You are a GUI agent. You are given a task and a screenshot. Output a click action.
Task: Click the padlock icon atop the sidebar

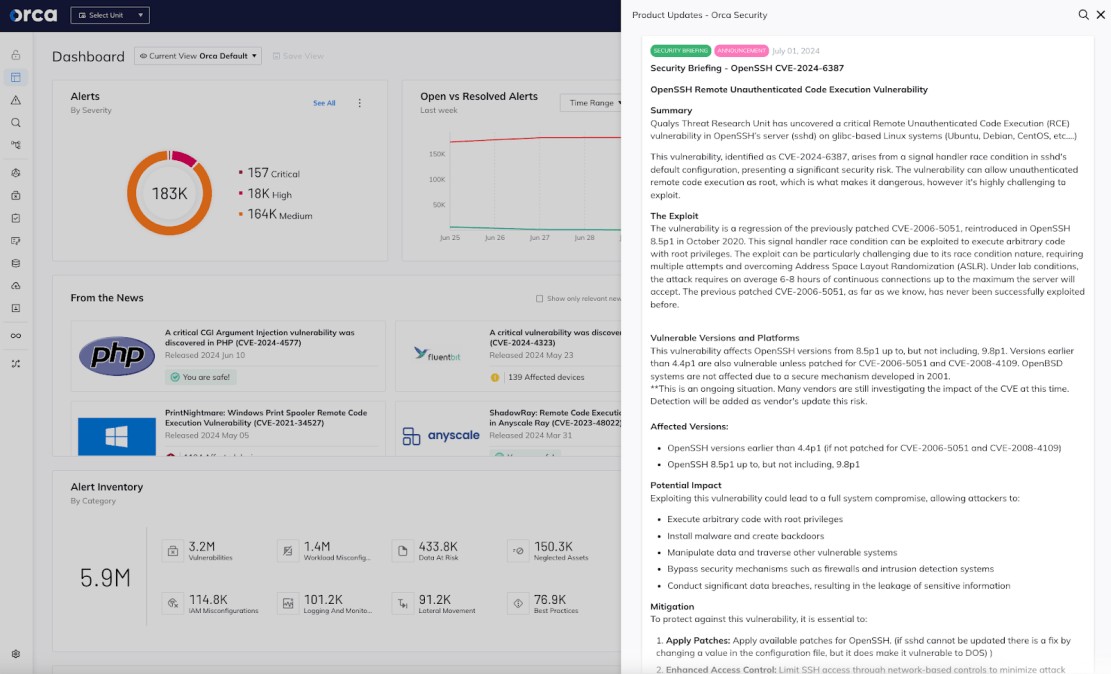pos(15,55)
